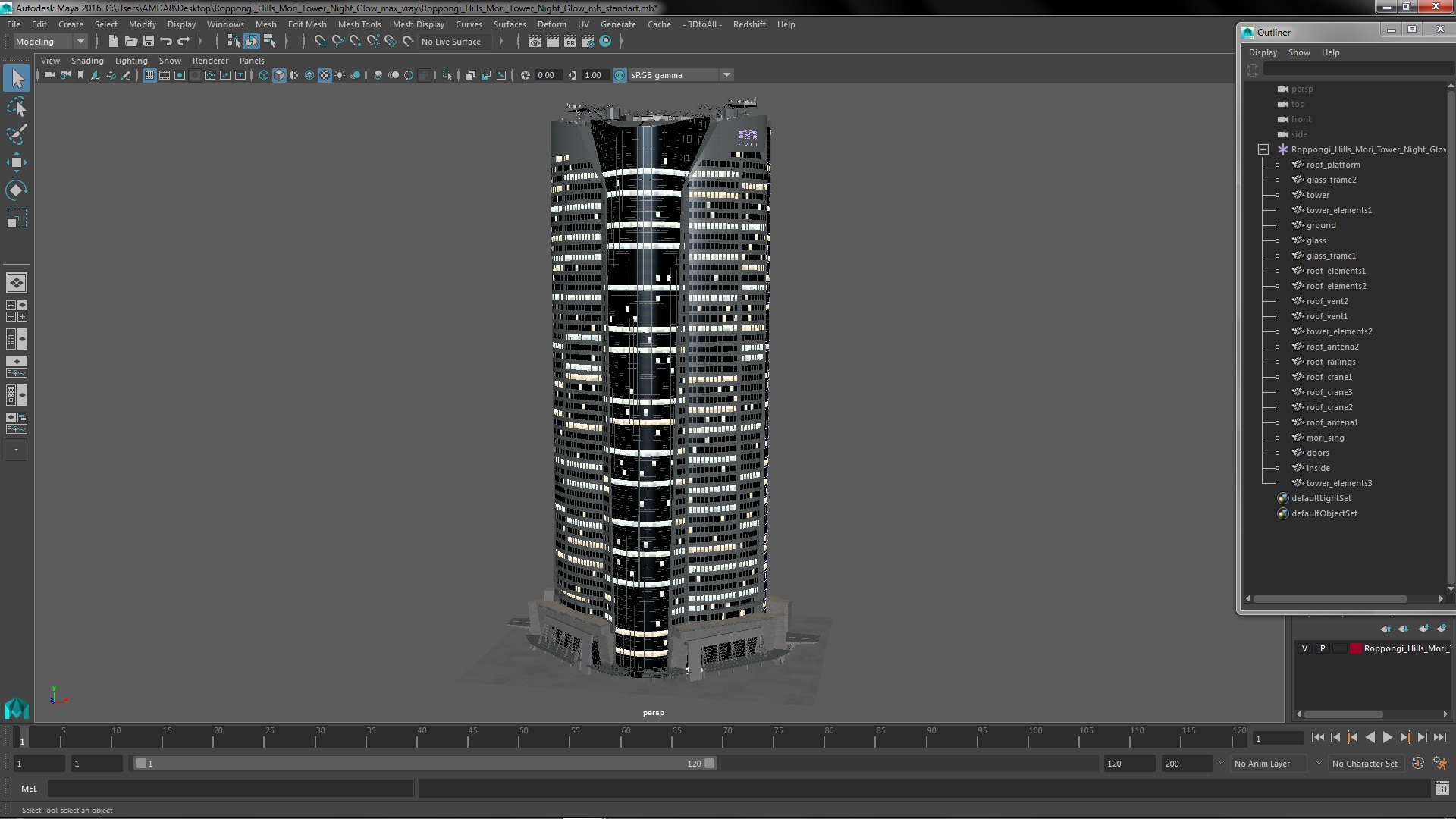Create a new scene icon
The height and width of the screenshot is (819, 1456).
[114, 42]
